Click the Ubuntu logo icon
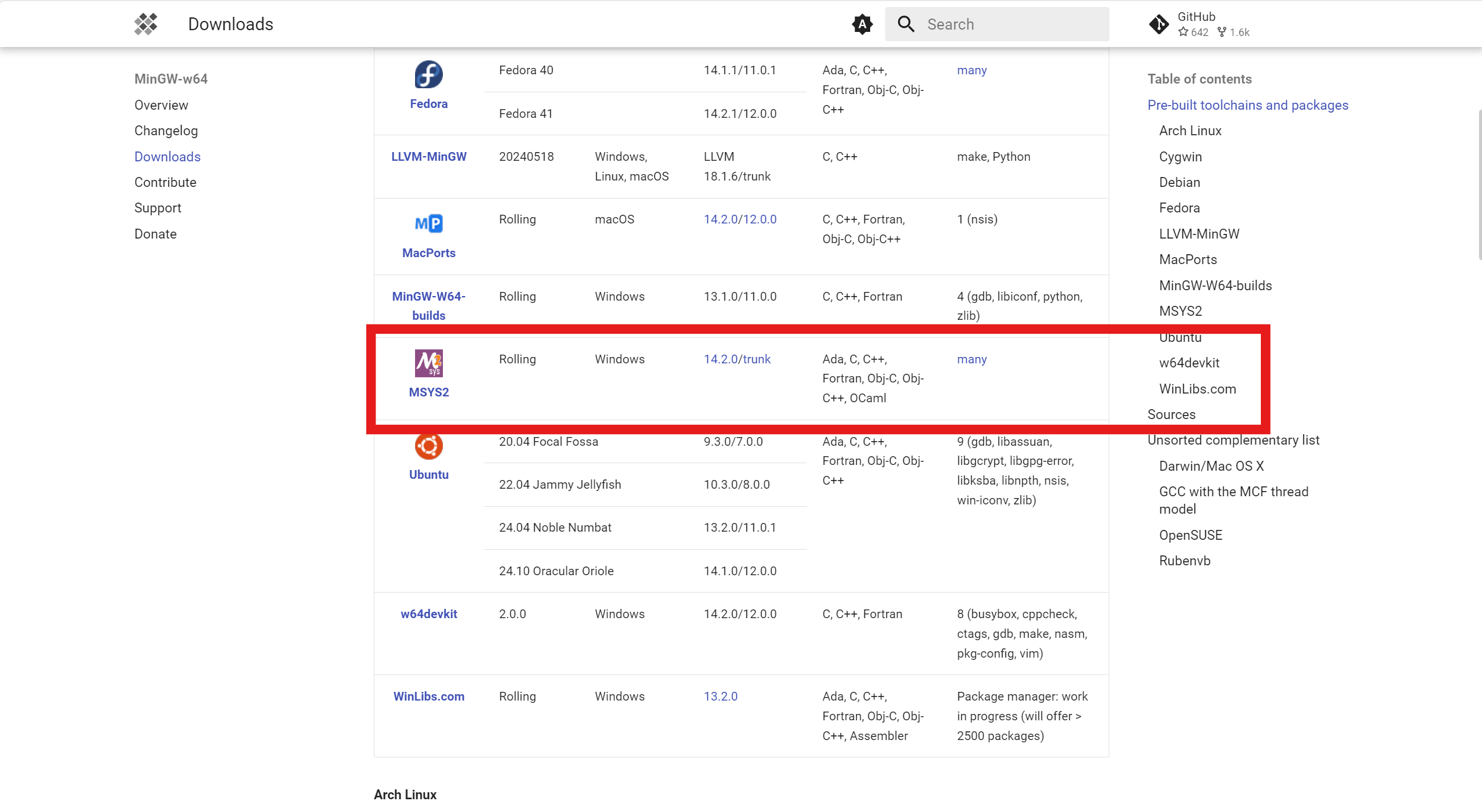1482x812 pixels. pyautogui.click(x=428, y=446)
